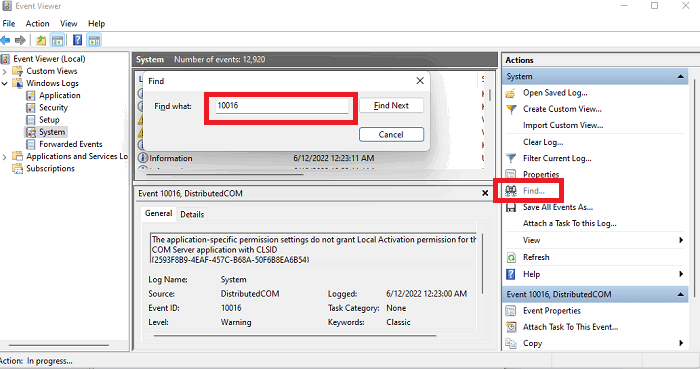Click the blue Help toolbar icon
The height and width of the screenshot is (369, 700).
pyautogui.click(x=77, y=40)
